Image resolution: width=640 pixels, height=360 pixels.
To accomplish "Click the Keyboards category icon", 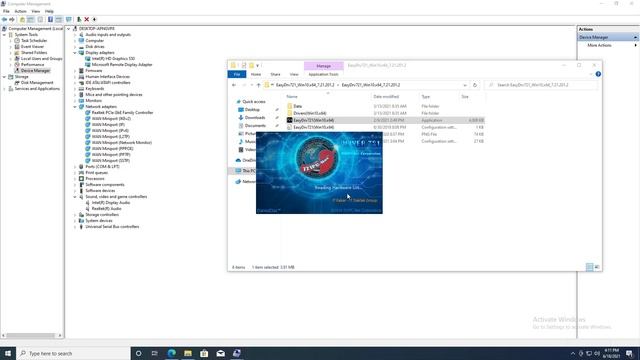I will coord(81,89).
